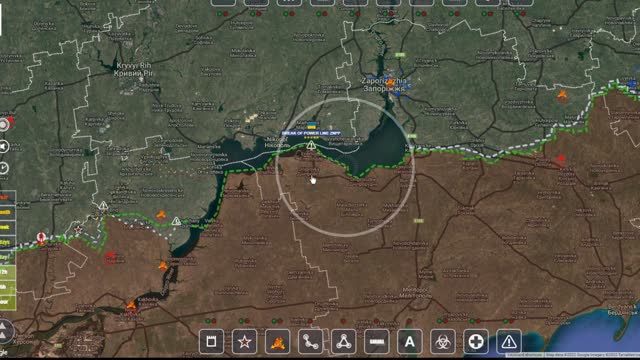The image size is (640, 360).
Task: Click the Kherson city label
Action: (24, 339)
